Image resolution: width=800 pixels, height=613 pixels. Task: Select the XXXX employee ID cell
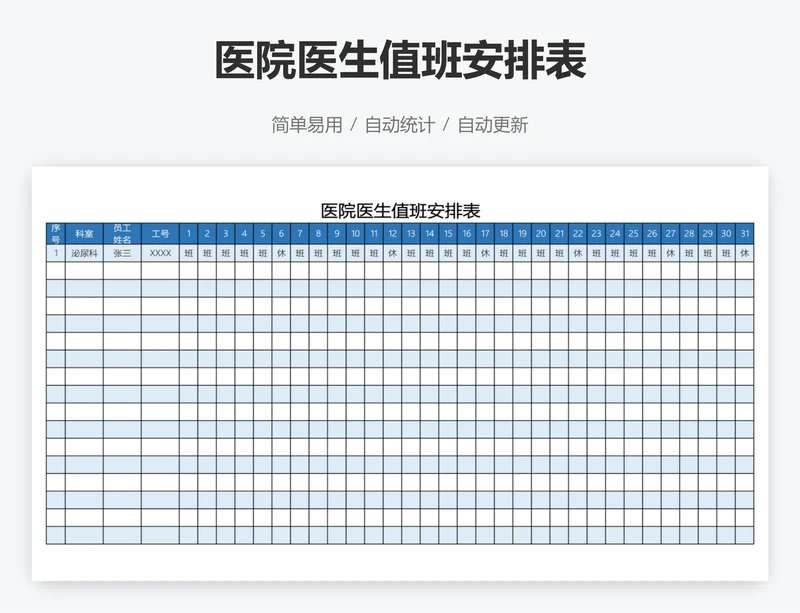point(160,253)
